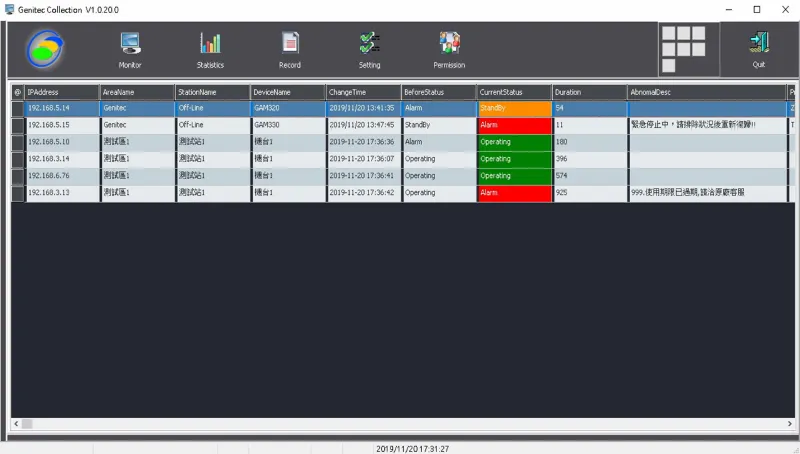Click the Genitec round logo
This screenshot has height=454, width=800.
point(45,49)
